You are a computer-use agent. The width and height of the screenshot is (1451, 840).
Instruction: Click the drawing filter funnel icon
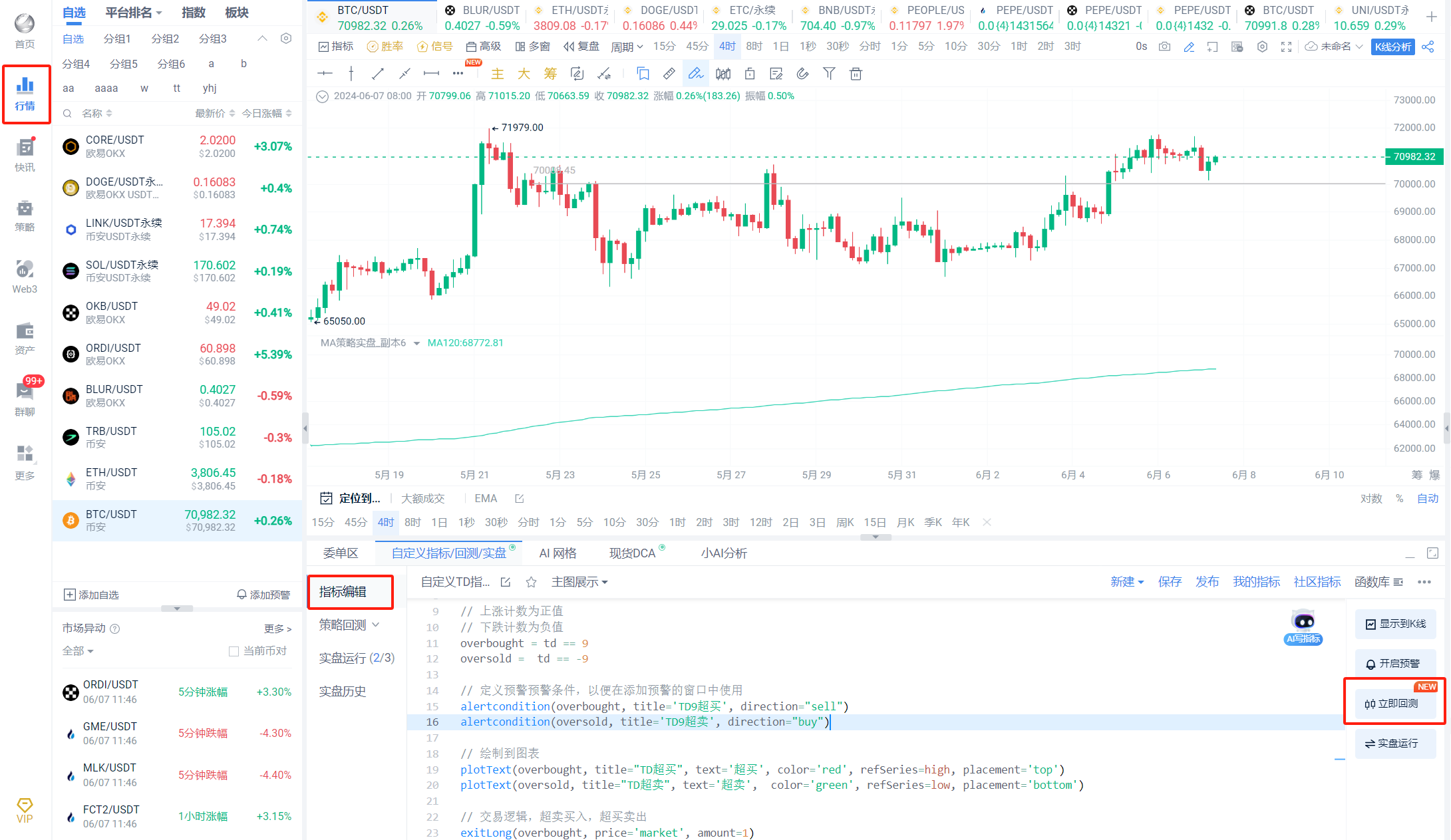coord(829,74)
